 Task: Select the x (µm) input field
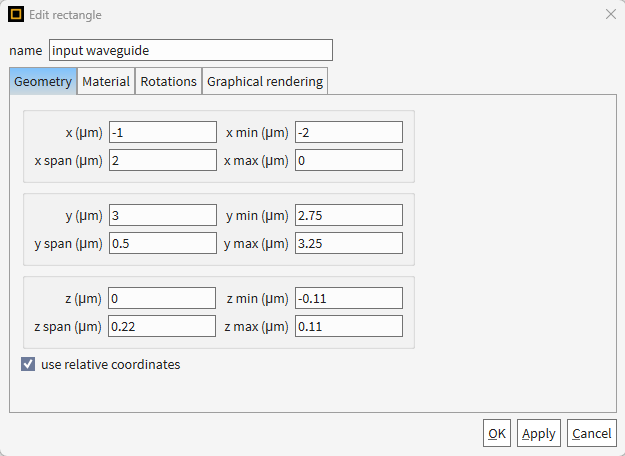(x=163, y=132)
